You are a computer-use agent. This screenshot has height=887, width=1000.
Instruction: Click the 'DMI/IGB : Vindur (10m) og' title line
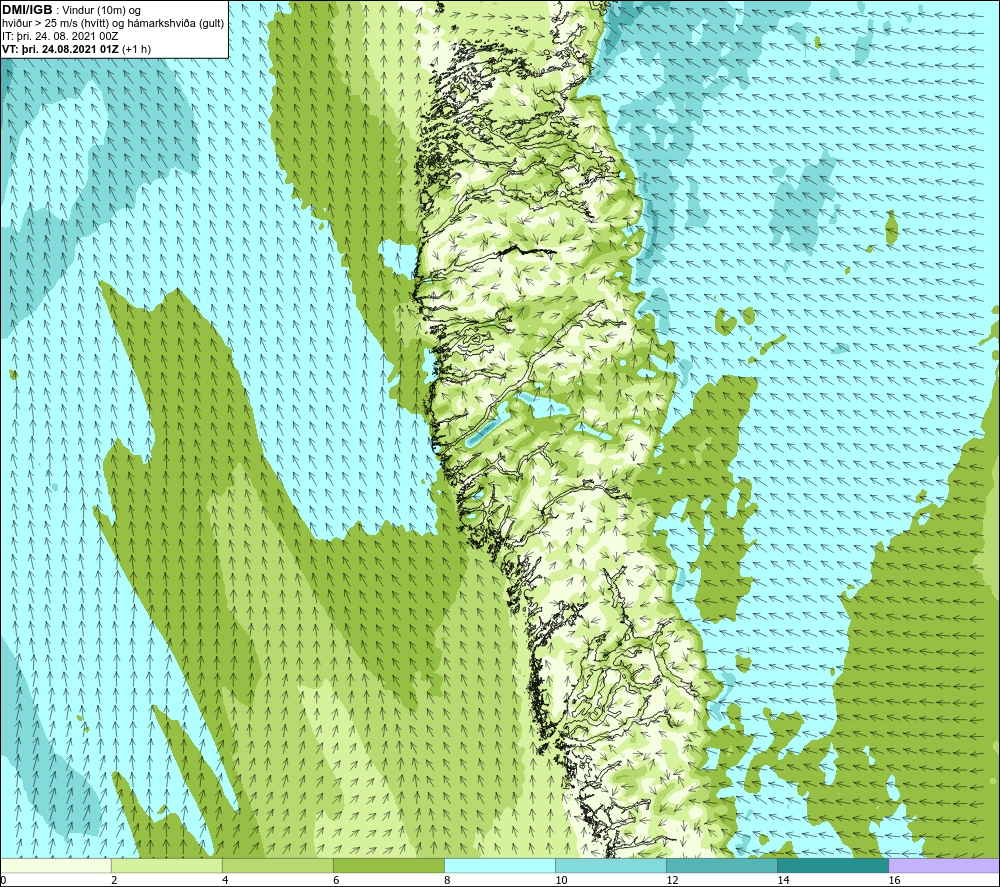pyautogui.click(x=71, y=10)
